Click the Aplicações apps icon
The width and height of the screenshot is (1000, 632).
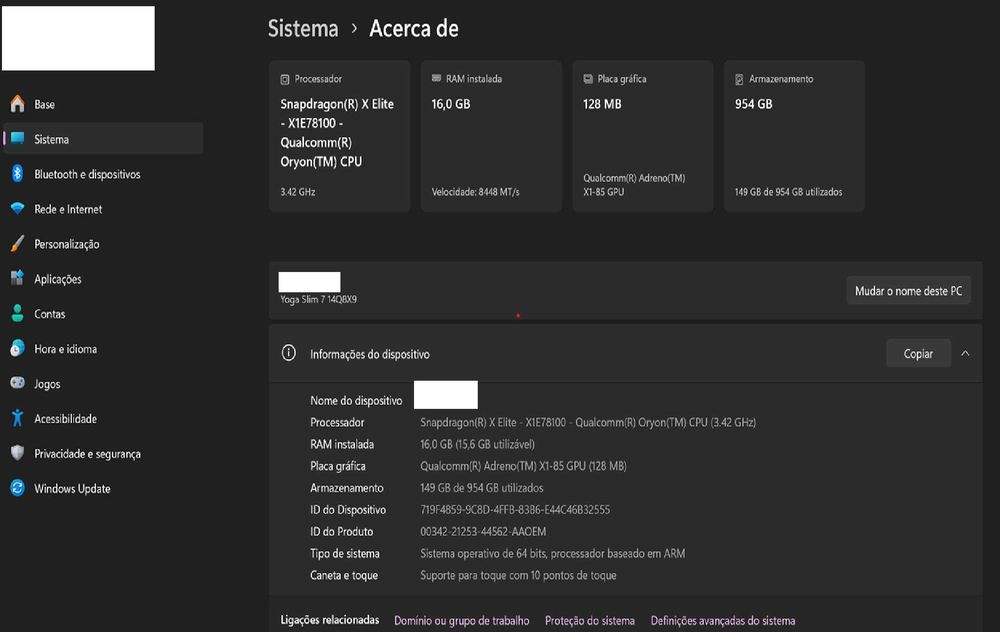(x=17, y=278)
